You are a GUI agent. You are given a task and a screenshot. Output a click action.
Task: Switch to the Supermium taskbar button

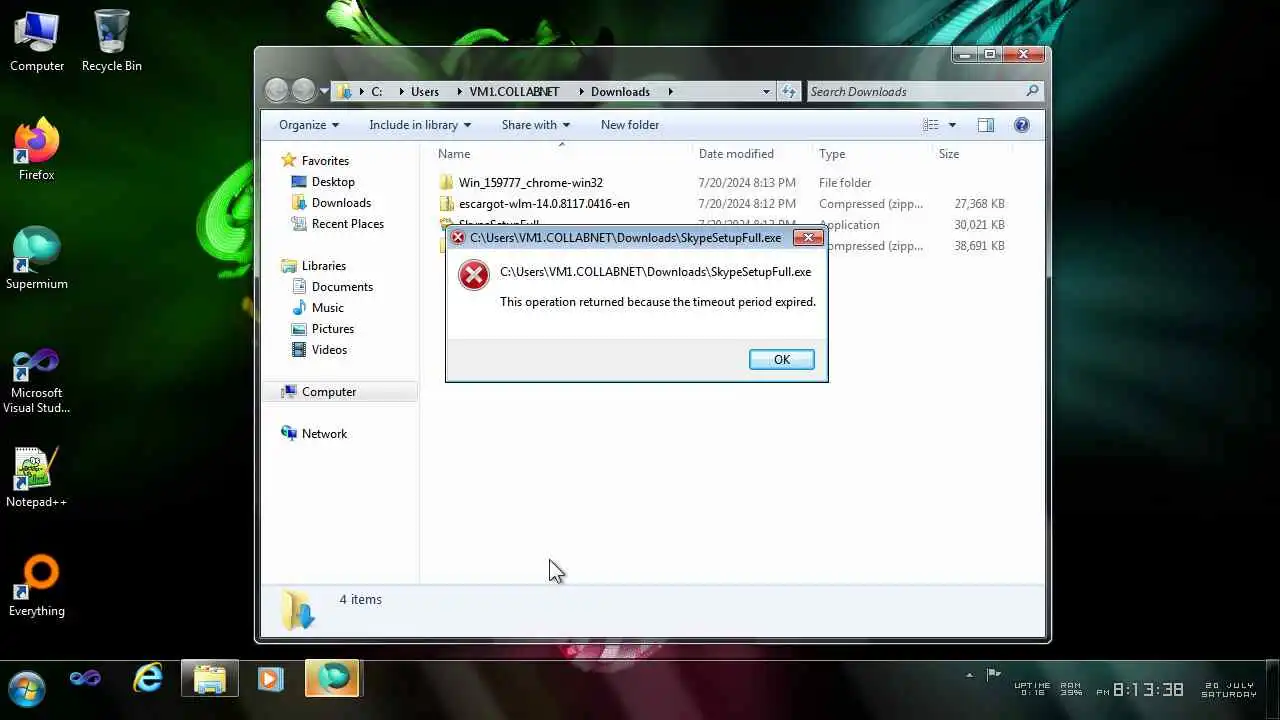[332, 679]
